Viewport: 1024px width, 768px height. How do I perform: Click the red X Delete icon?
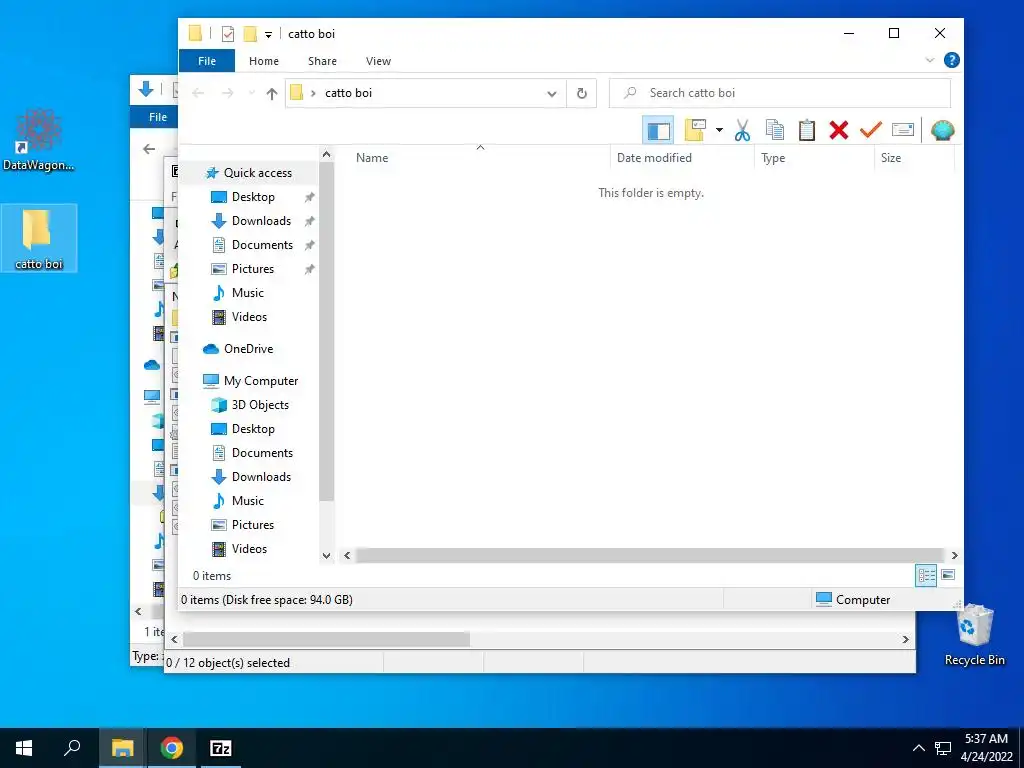click(839, 131)
